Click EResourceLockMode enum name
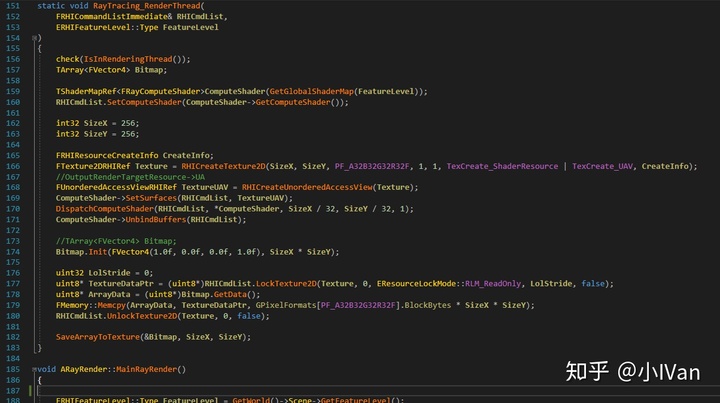This screenshot has height=403, width=720. tap(416, 284)
